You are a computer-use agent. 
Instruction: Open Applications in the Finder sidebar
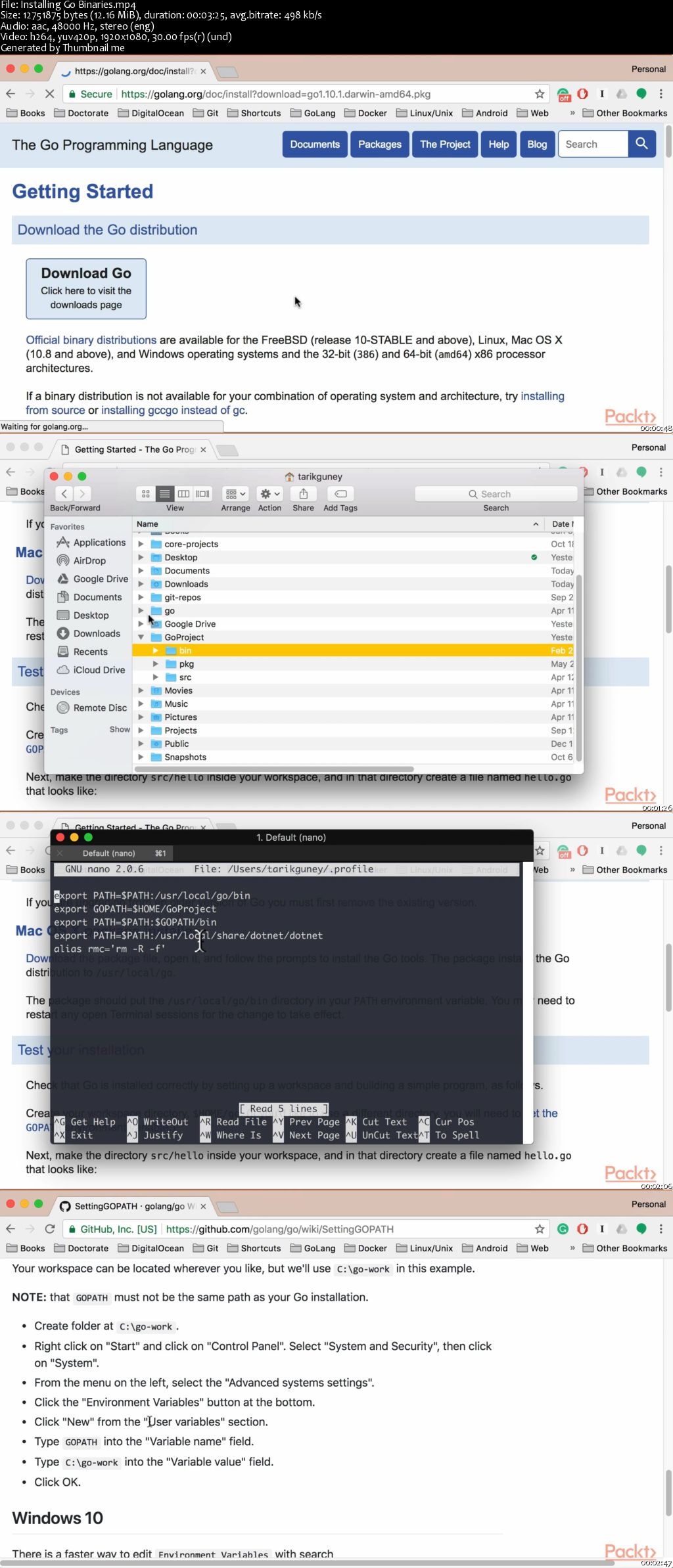pyautogui.click(x=91, y=543)
